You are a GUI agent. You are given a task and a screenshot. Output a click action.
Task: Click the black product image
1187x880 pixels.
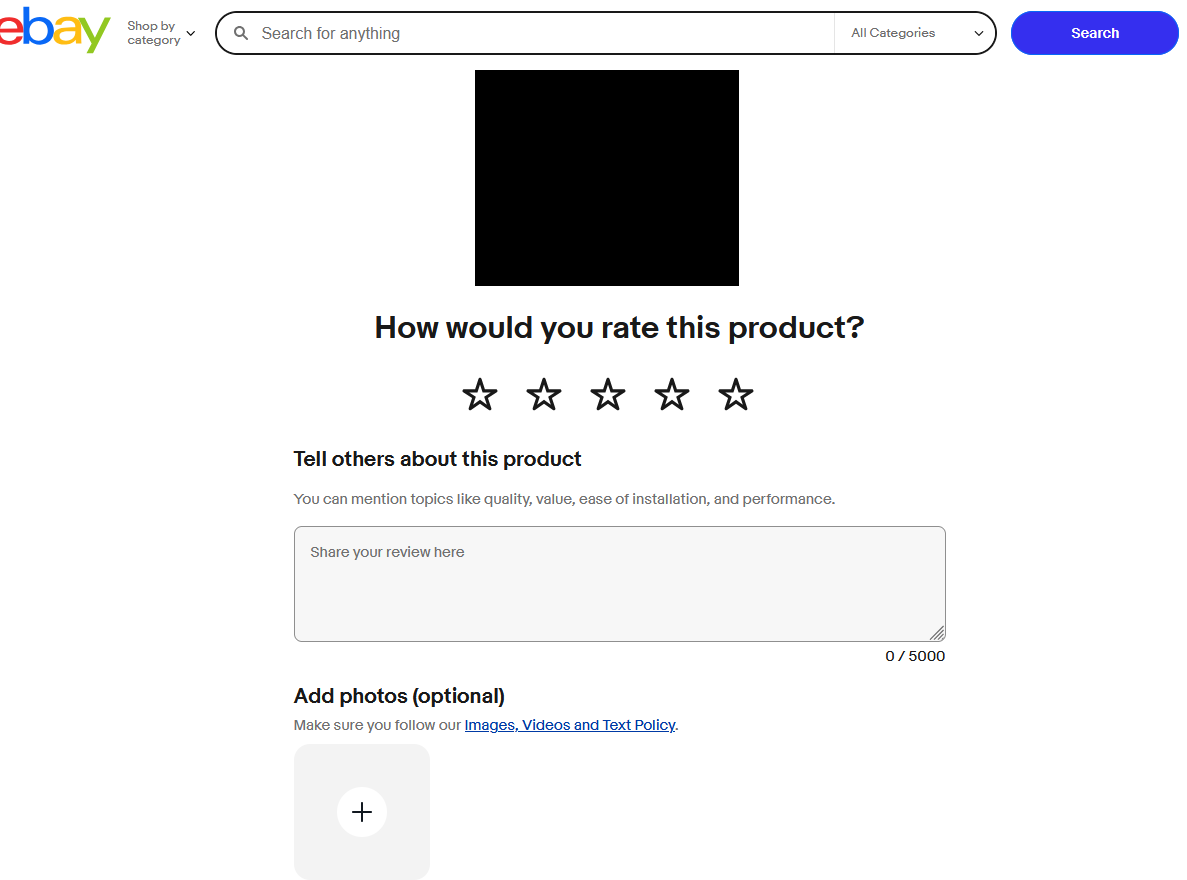coord(606,178)
